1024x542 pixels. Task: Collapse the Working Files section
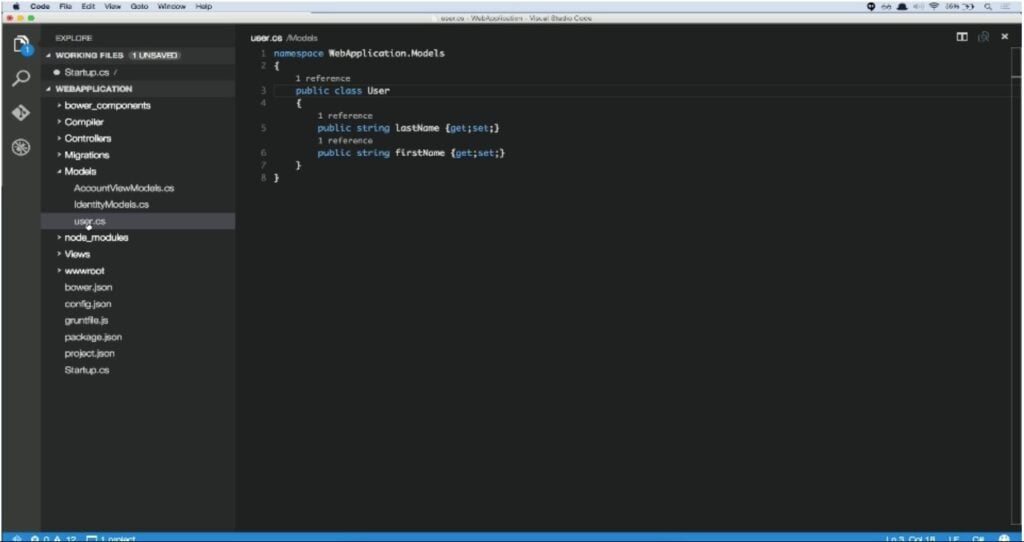[x=49, y=56]
